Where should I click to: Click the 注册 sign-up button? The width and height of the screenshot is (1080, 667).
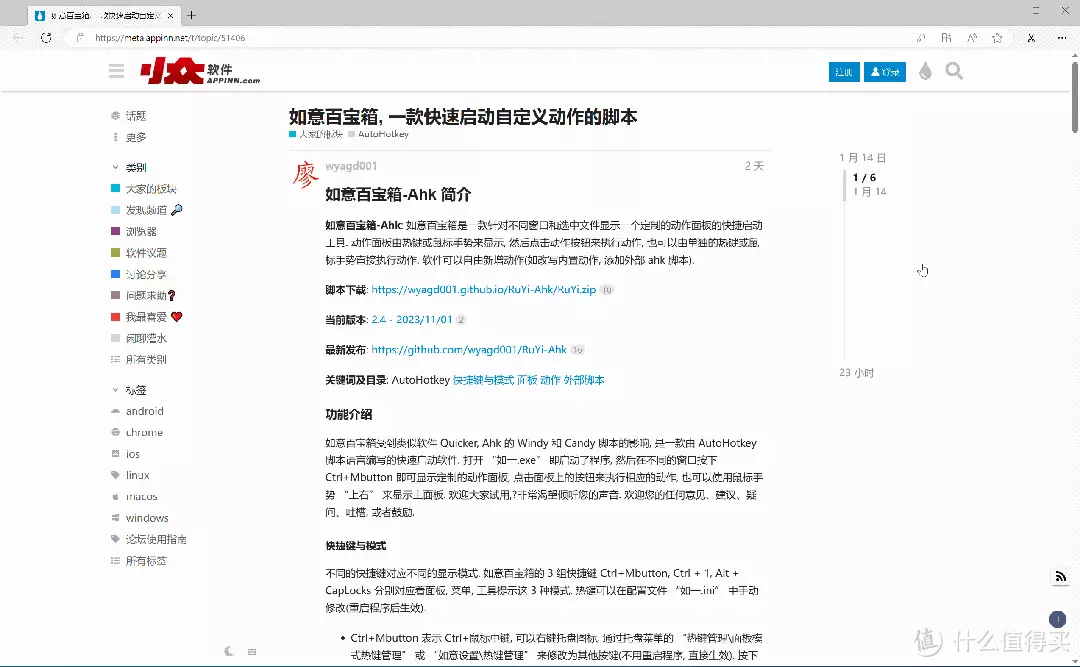844,72
